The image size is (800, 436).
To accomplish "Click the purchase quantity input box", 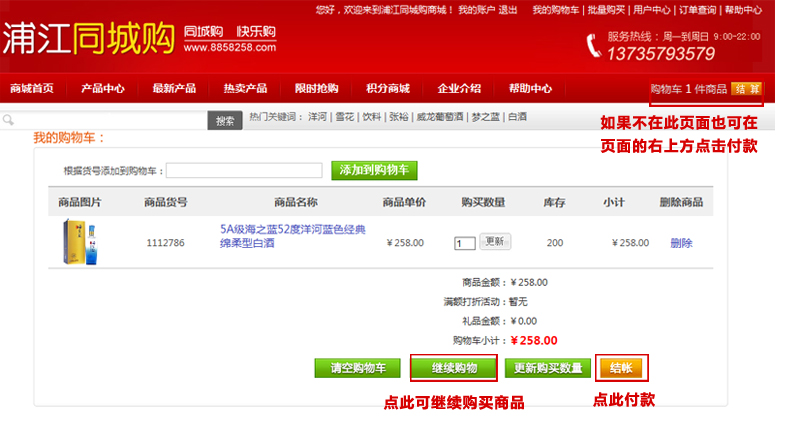I will (464, 243).
